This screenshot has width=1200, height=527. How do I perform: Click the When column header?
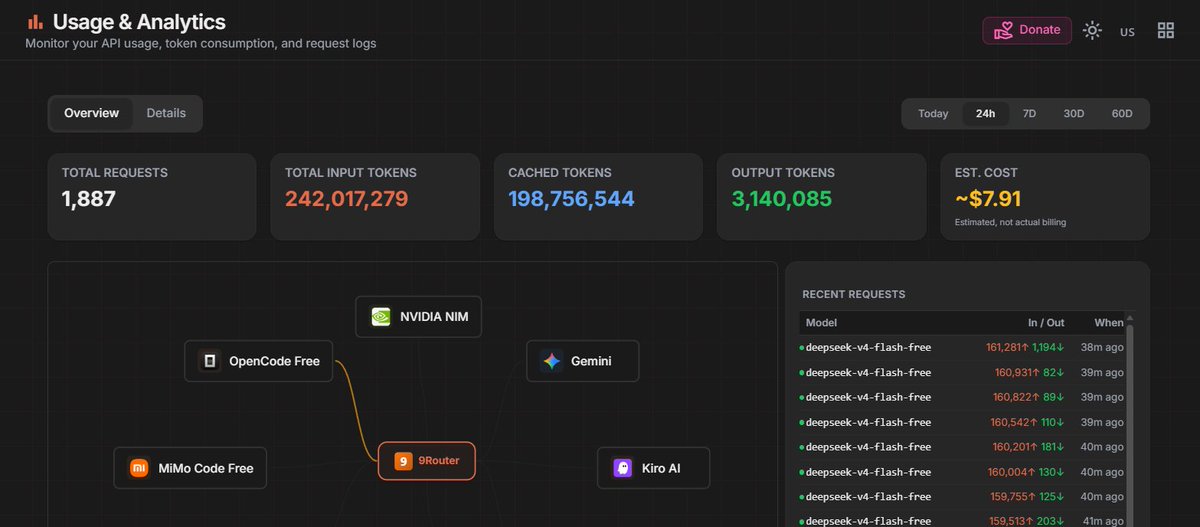[x=1109, y=323]
